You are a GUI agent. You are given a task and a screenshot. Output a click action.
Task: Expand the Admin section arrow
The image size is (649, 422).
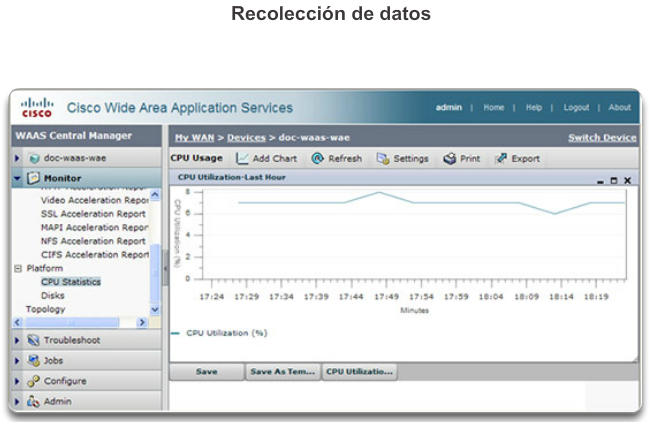[17, 401]
